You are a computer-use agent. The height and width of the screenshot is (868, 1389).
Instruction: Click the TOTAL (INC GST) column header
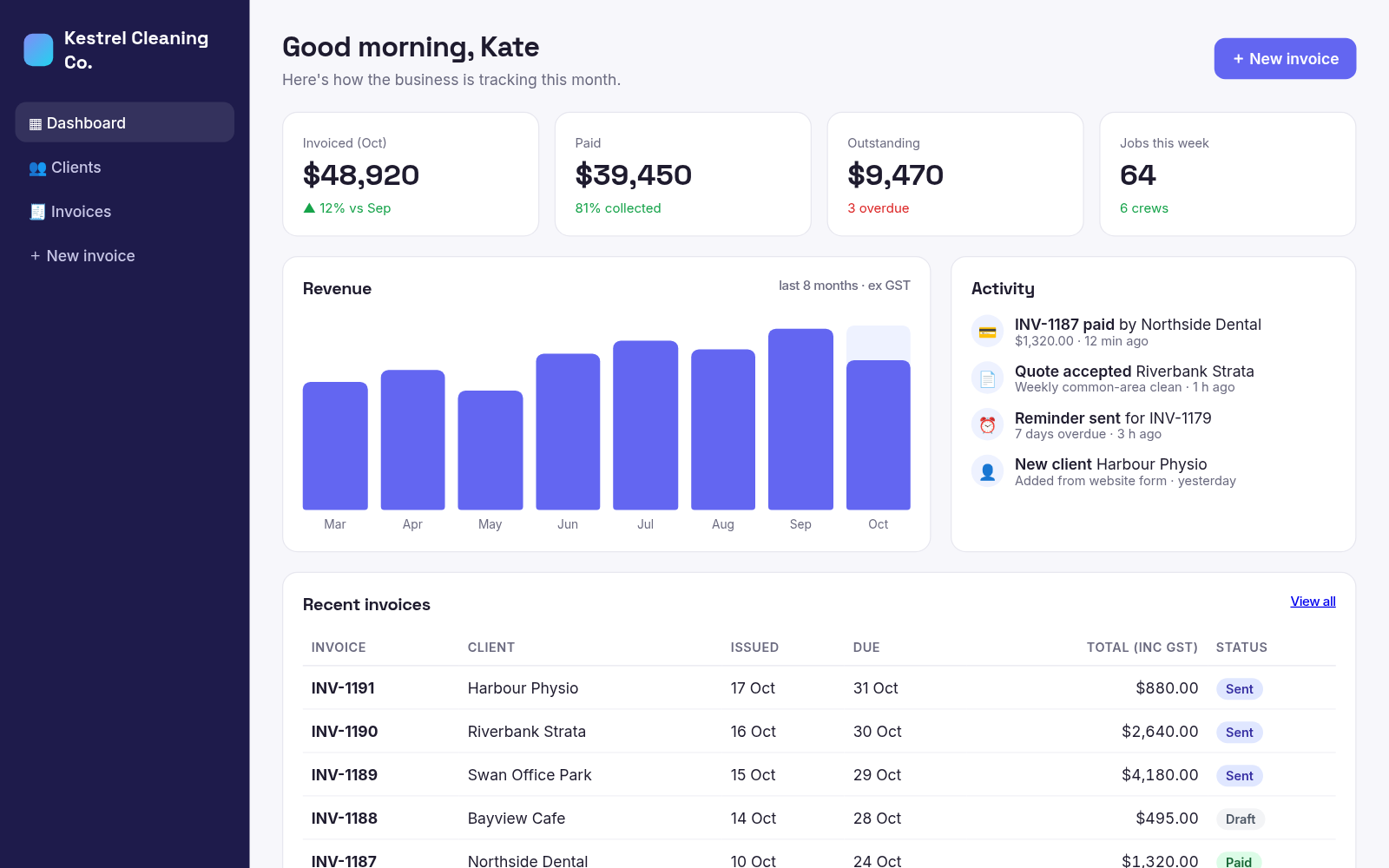(x=1142, y=648)
